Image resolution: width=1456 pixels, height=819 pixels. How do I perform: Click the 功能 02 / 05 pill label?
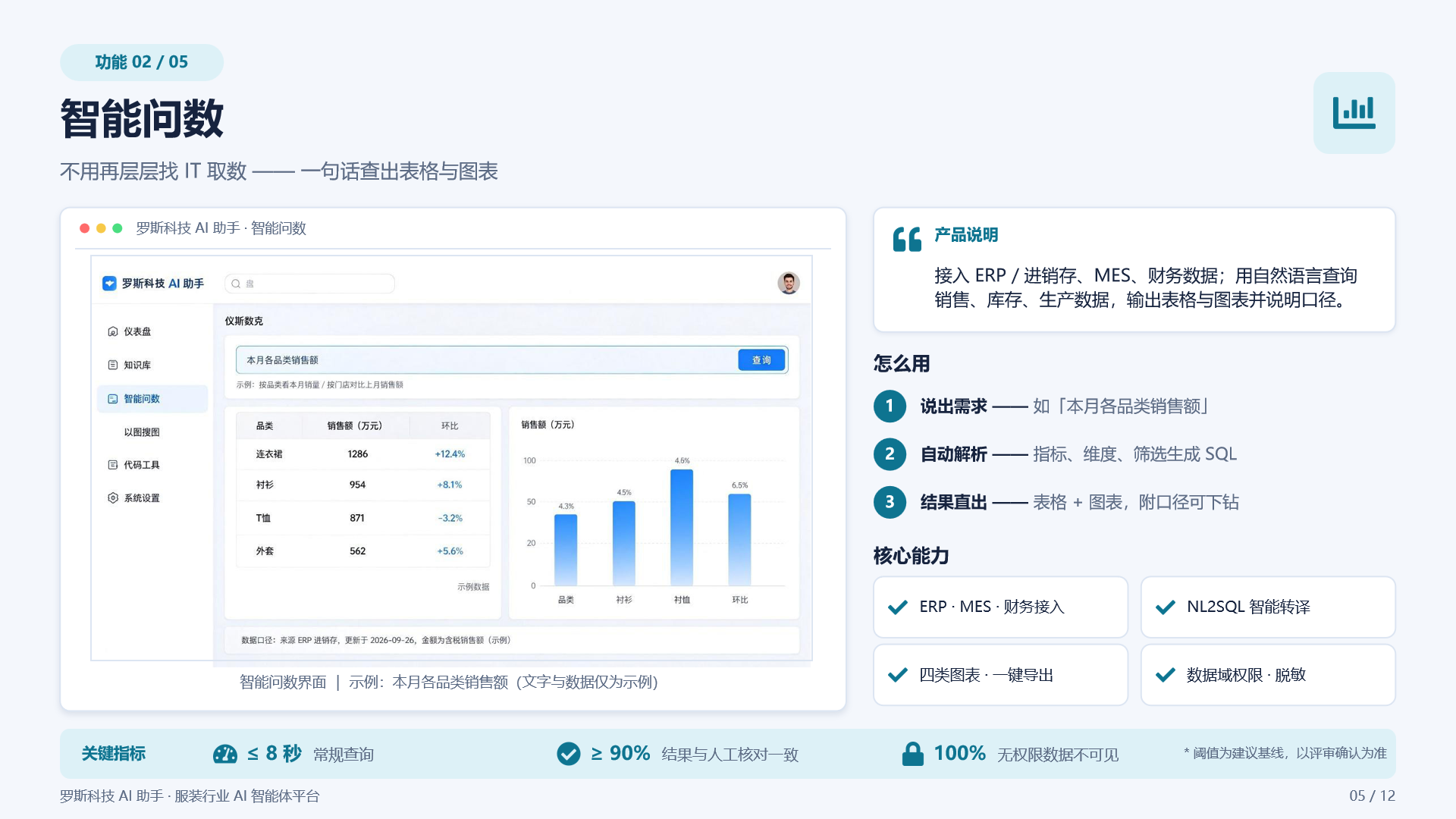[142, 62]
